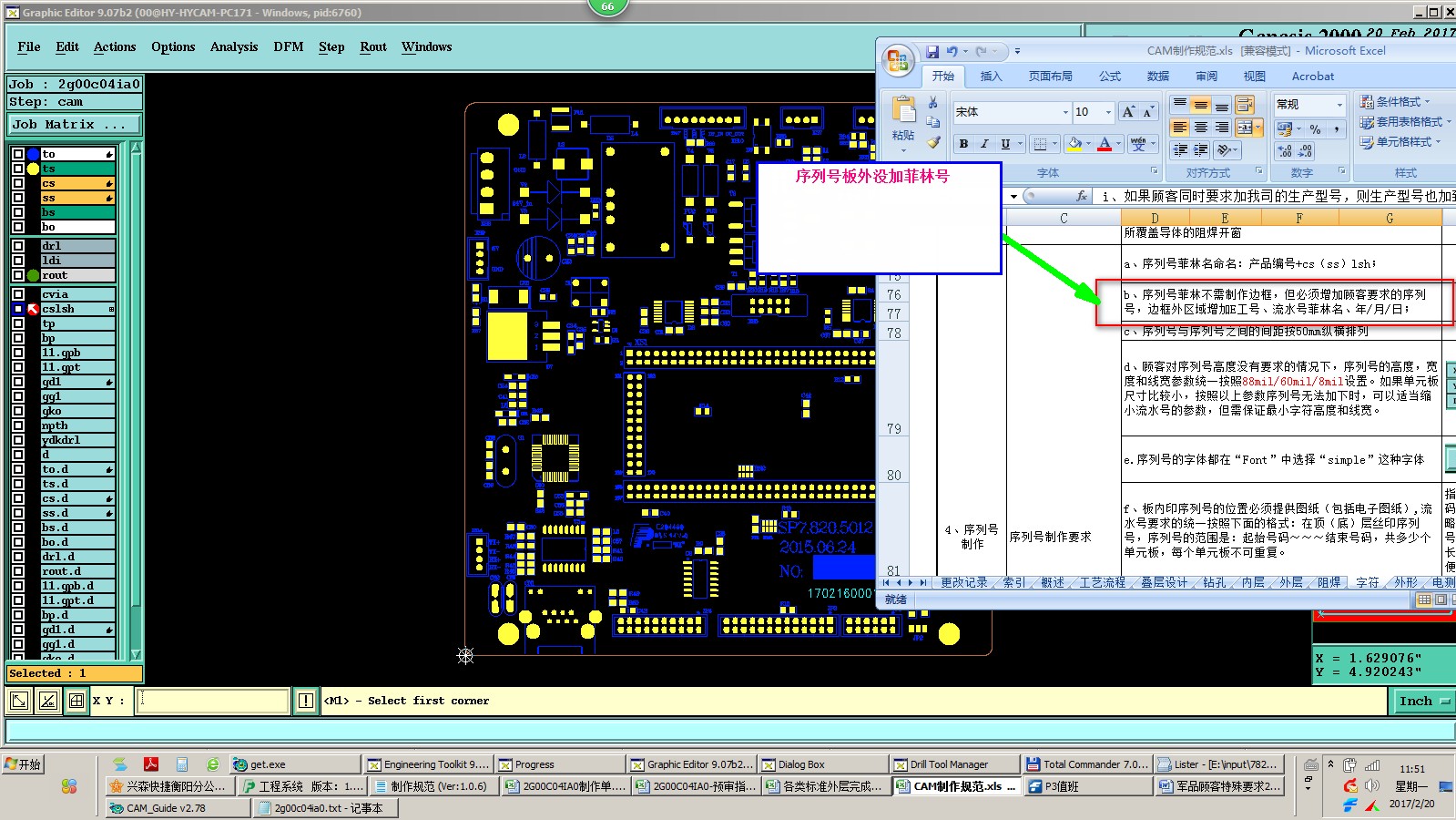Expand the fill color dropdown arrow
The height and width of the screenshot is (820, 1456).
click(x=1089, y=144)
